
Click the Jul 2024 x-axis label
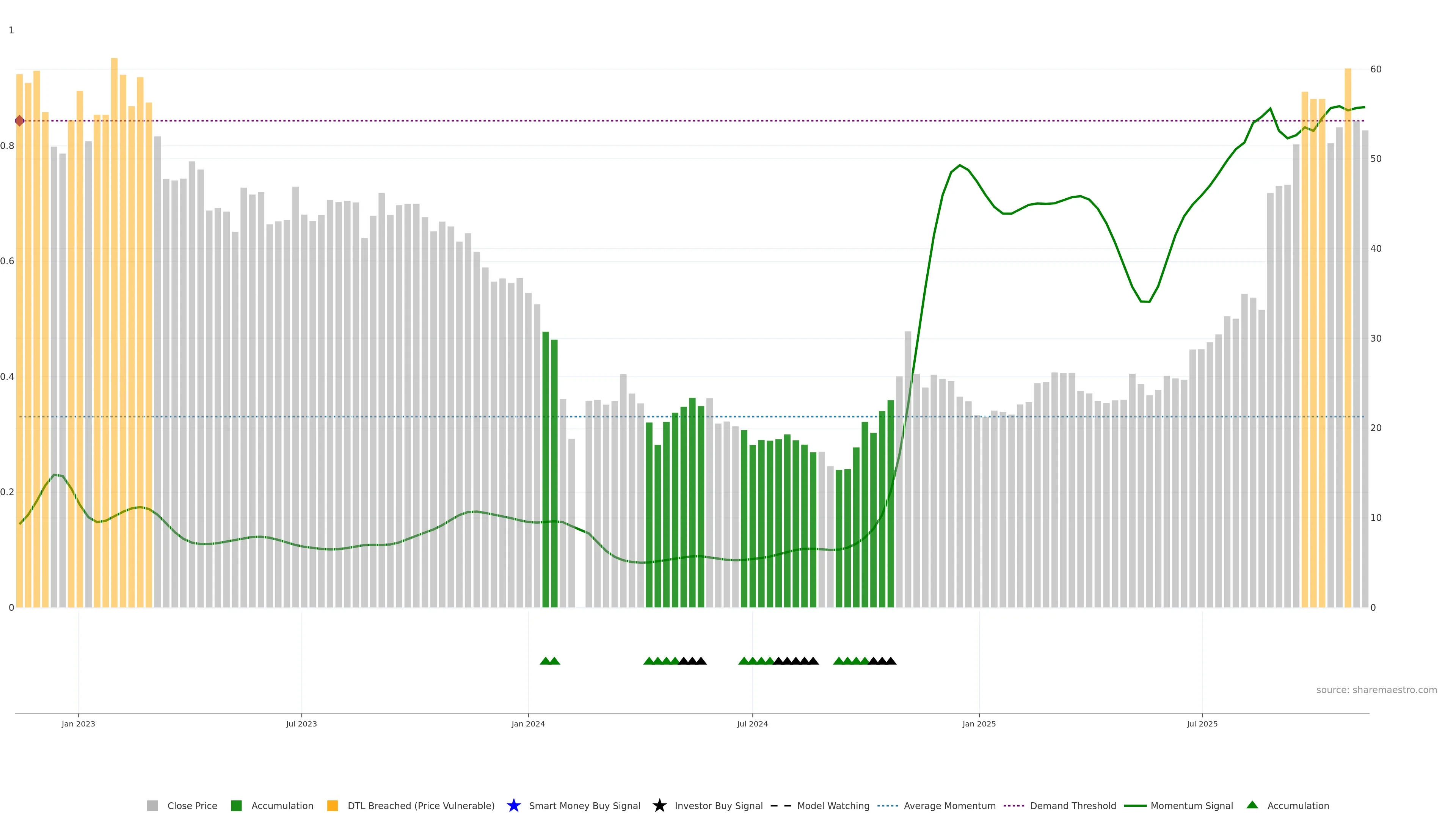752,723
